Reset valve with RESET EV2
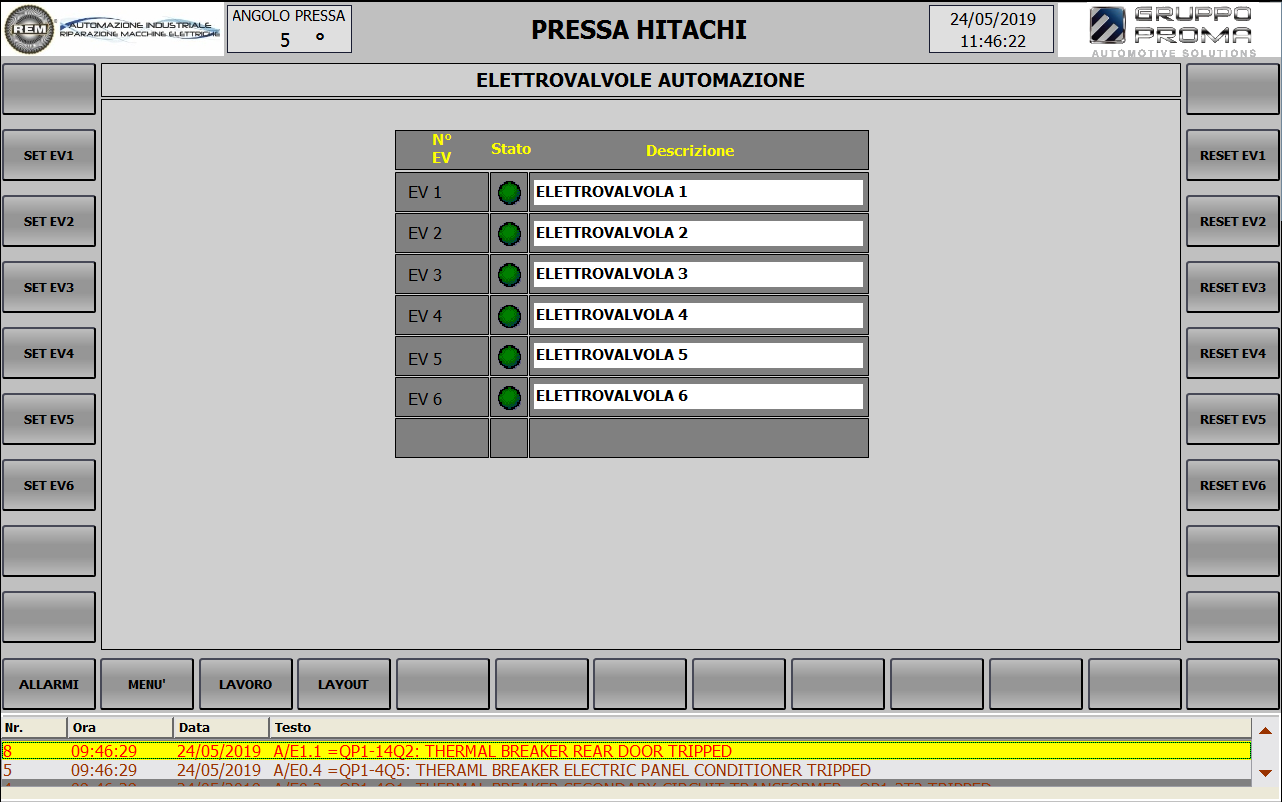Viewport: 1282px width, 802px height. click(1233, 221)
